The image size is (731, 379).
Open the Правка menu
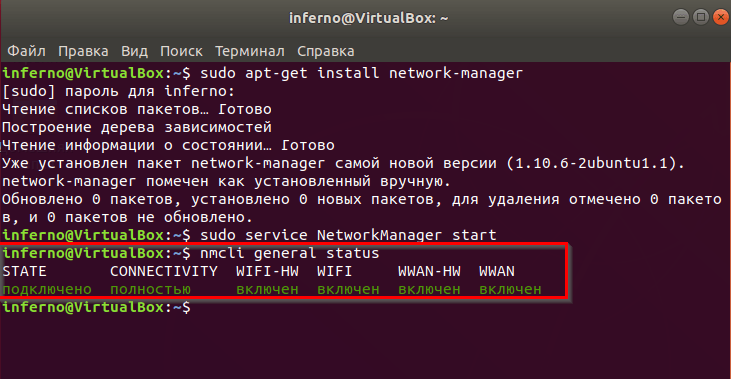[x=83, y=51]
